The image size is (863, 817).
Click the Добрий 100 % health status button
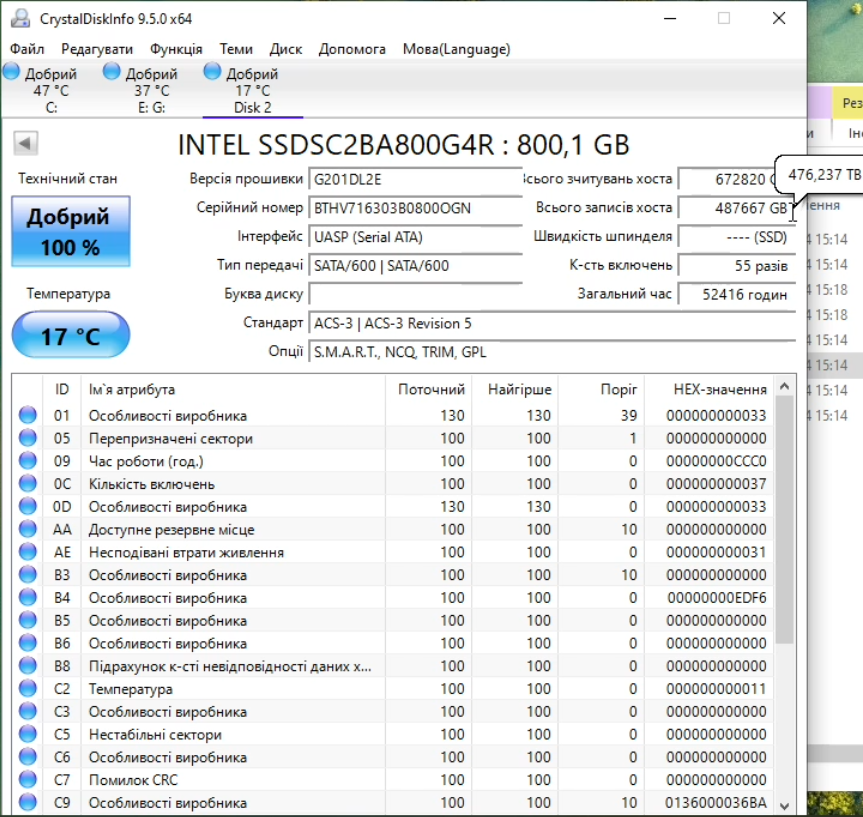tap(71, 232)
